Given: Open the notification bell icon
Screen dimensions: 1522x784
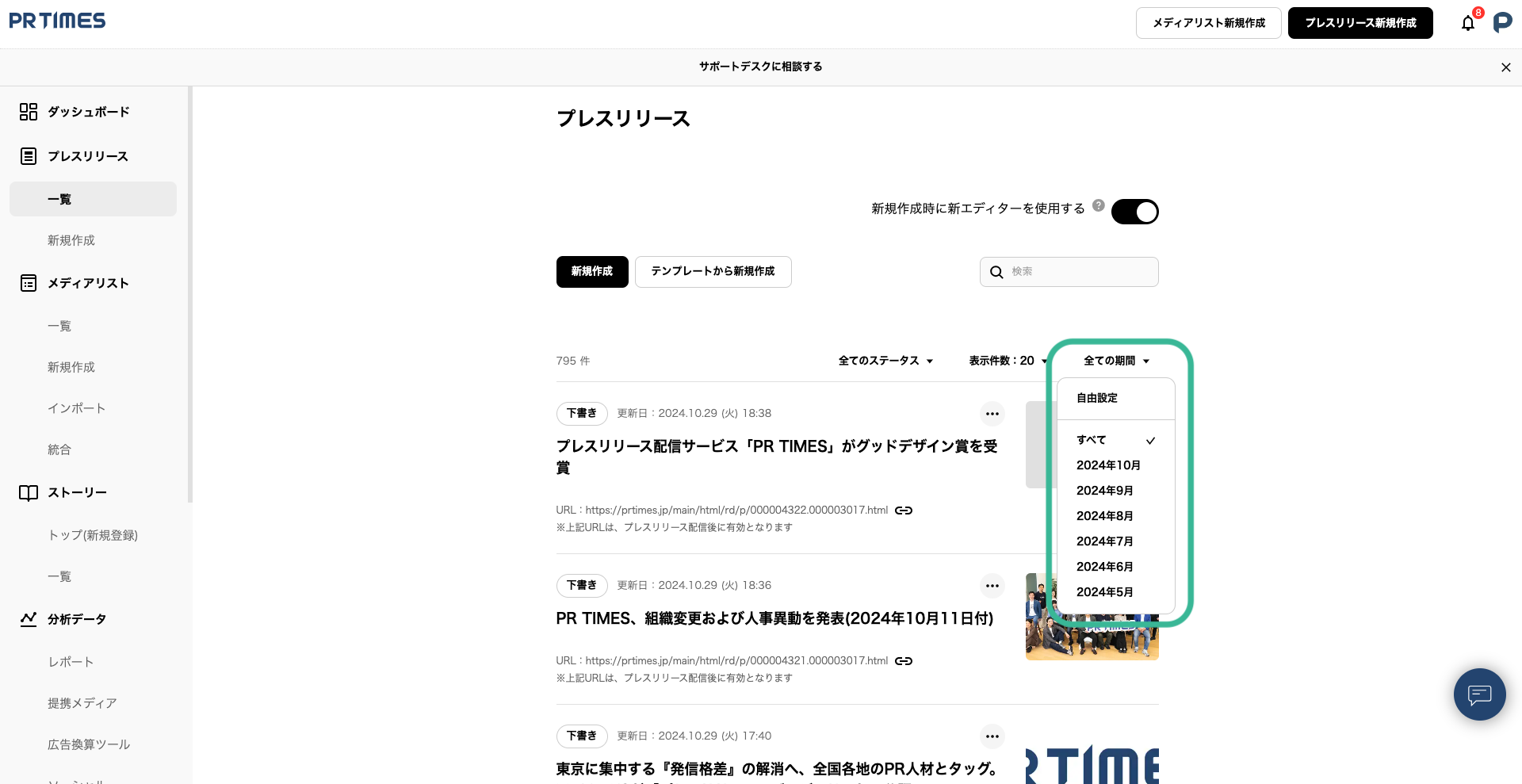Looking at the screenshot, I should click(x=1468, y=23).
